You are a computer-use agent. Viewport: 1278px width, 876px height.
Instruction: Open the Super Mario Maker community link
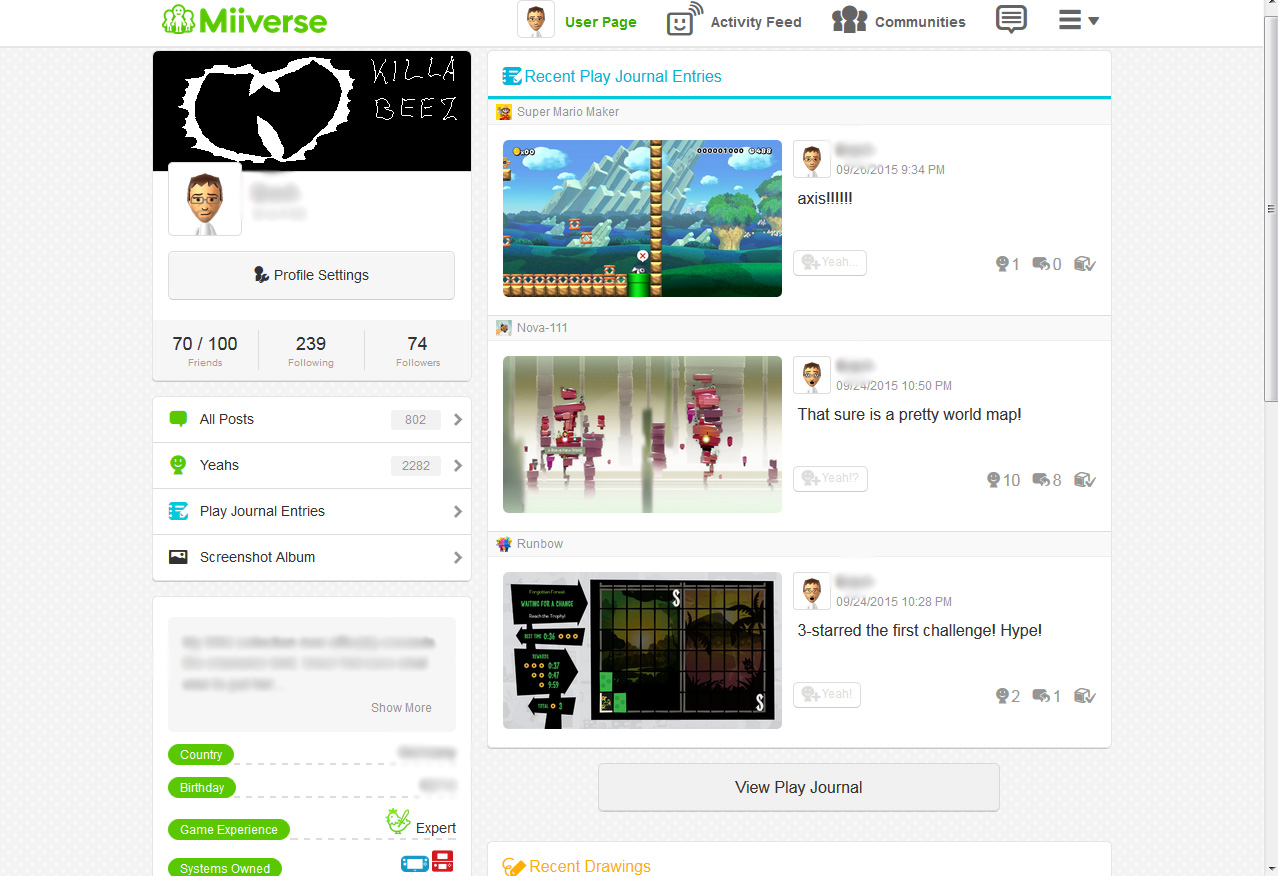click(x=568, y=112)
